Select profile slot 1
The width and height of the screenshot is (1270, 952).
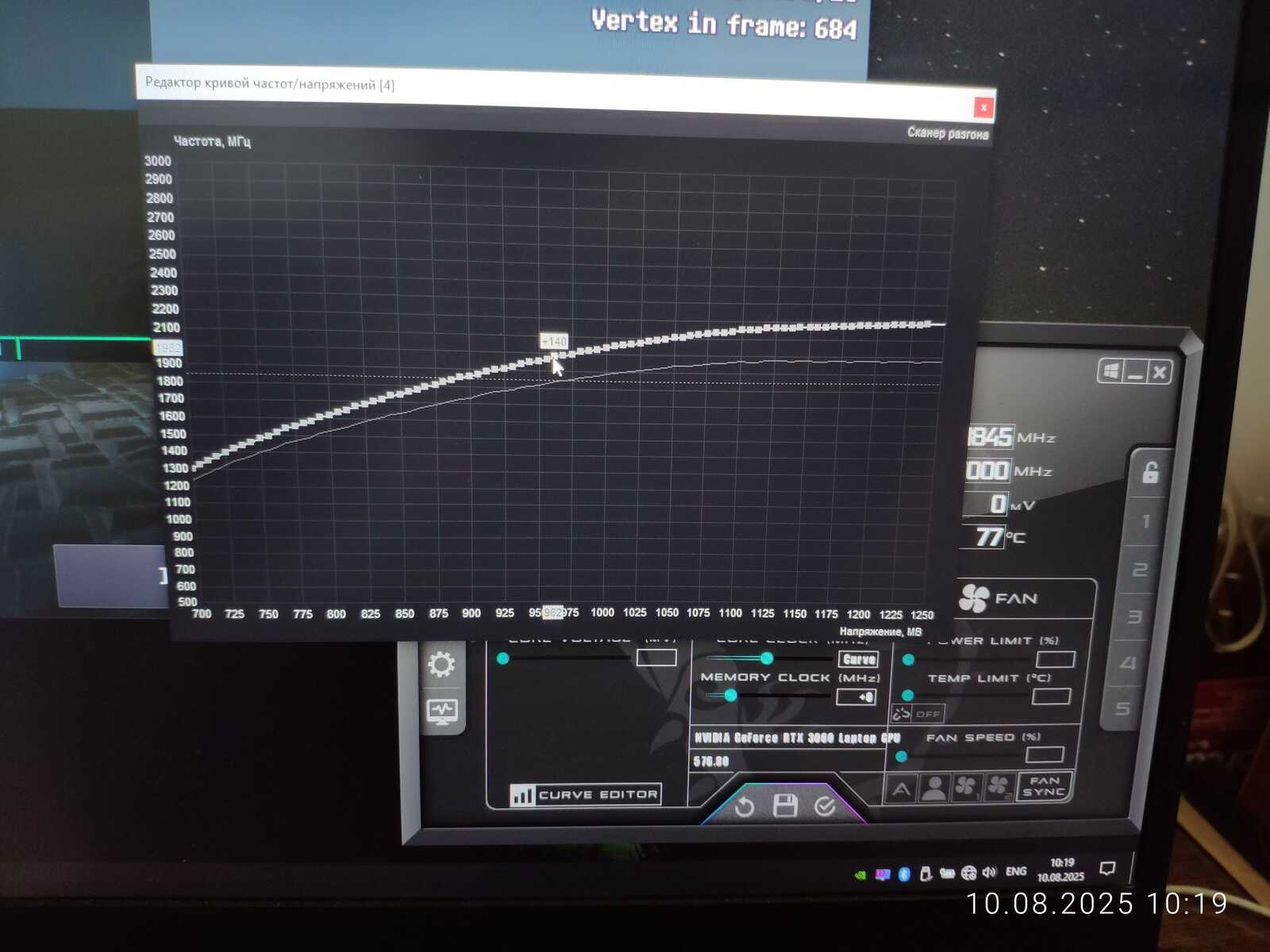pyautogui.click(x=1145, y=521)
